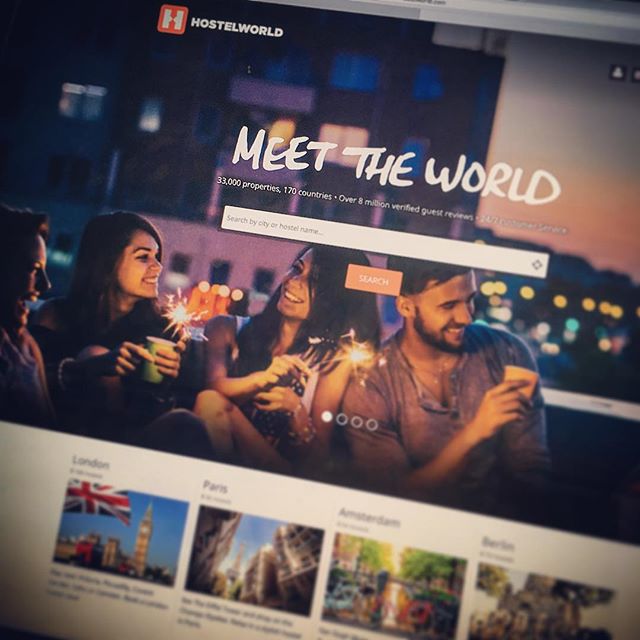Open the London Big Ben thumbnail
This screenshot has width=640, height=640.
(121, 533)
